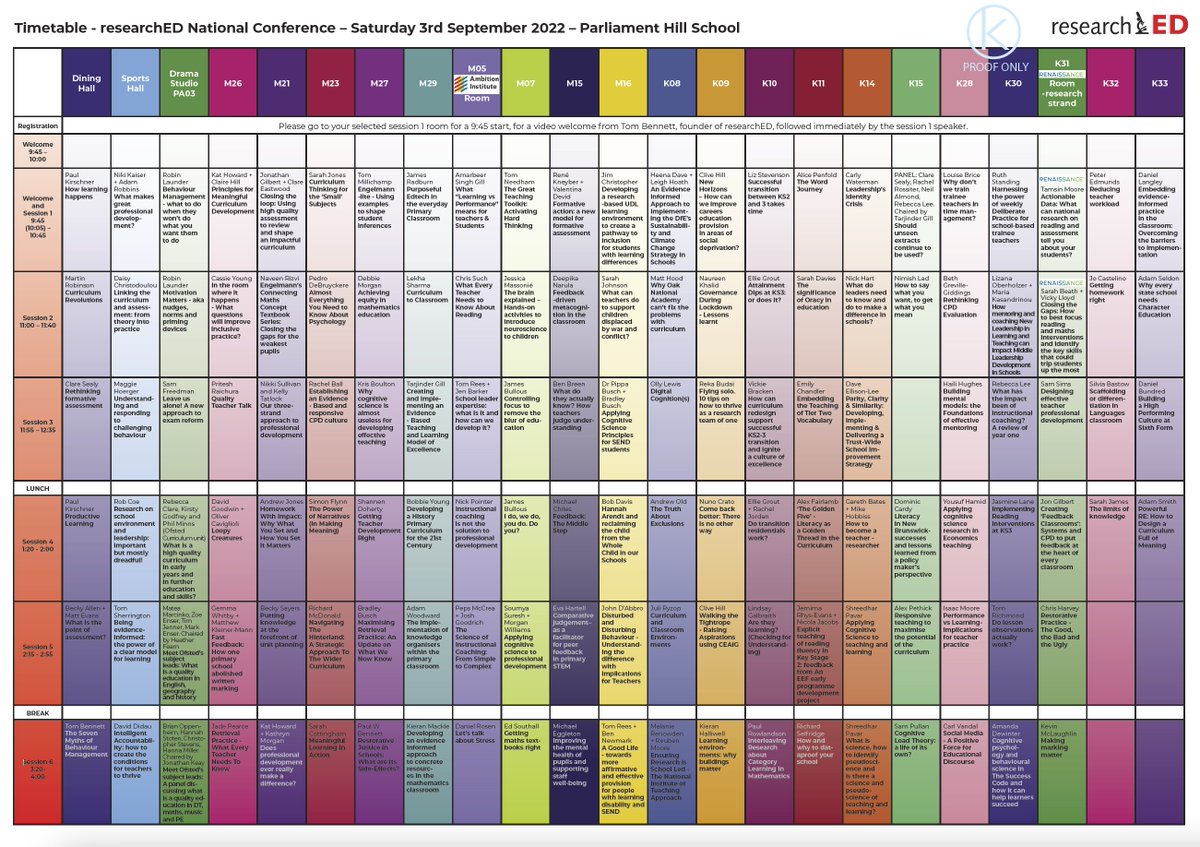Image resolution: width=1200 pixels, height=847 pixels.
Task: Click the 'Session 2 11:00 – 11:40' row label
Action: (x=38, y=323)
